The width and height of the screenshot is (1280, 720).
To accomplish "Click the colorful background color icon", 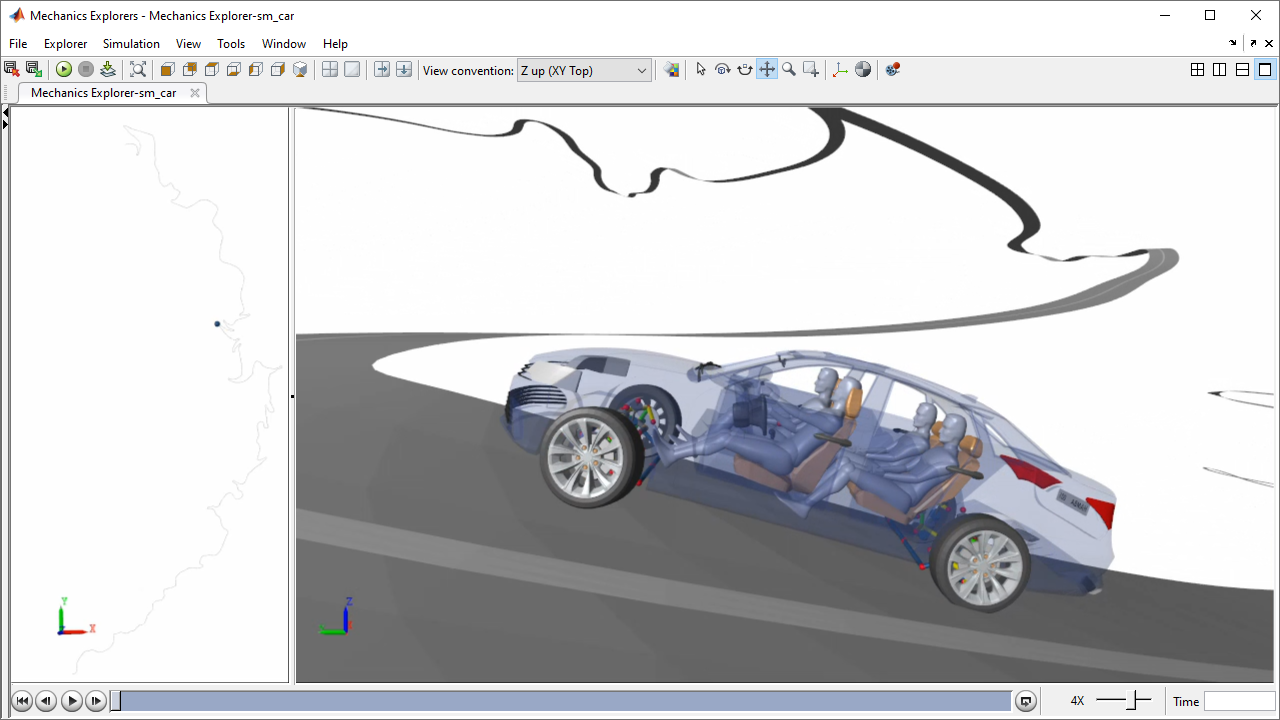I will (672, 69).
